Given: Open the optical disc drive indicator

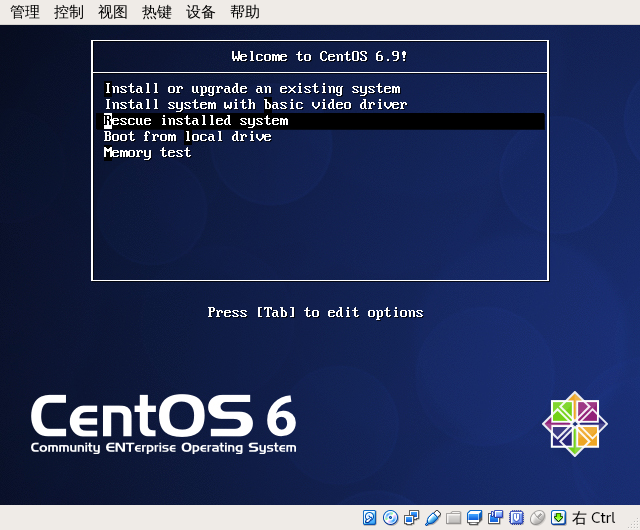Looking at the screenshot, I should click(x=390, y=518).
